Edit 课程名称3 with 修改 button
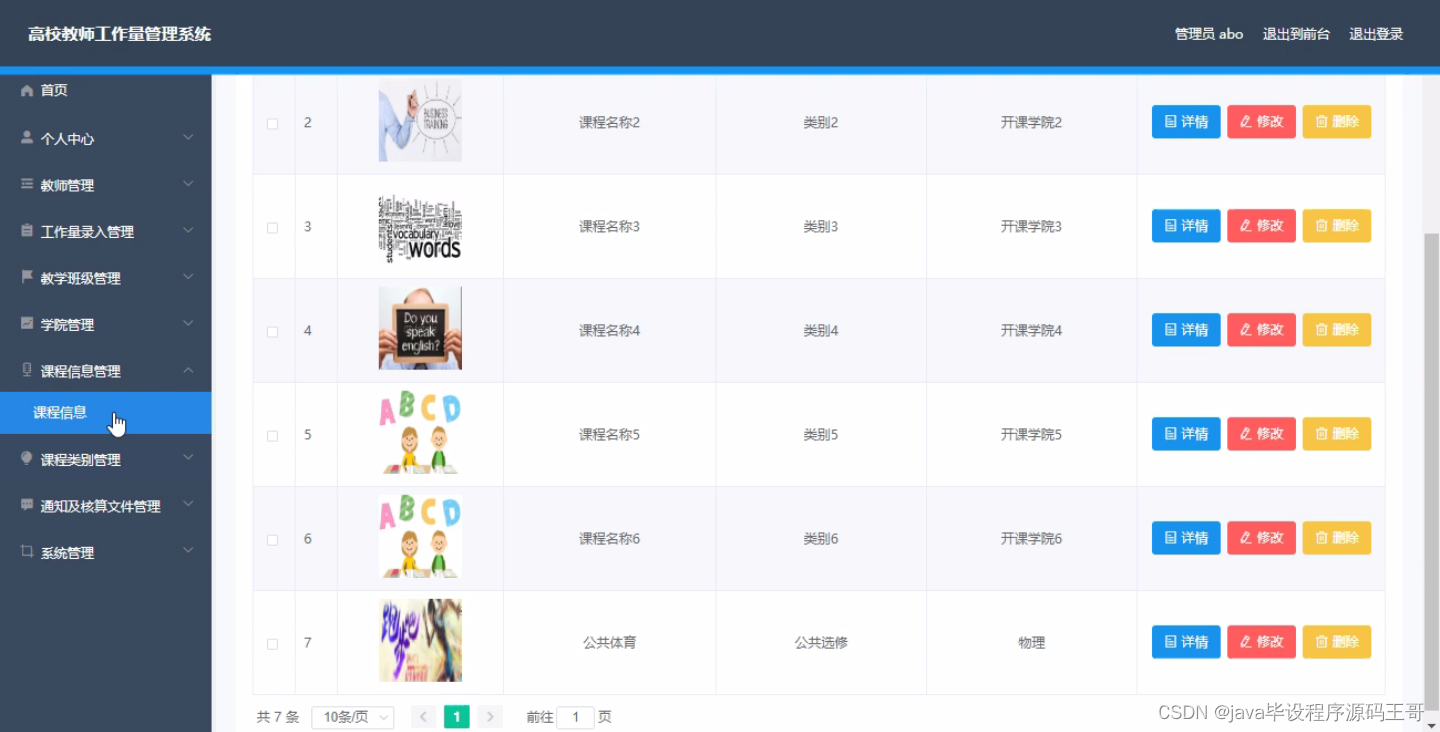The height and width of the screenshot is (732, 1440). [x=1261, y=226]
